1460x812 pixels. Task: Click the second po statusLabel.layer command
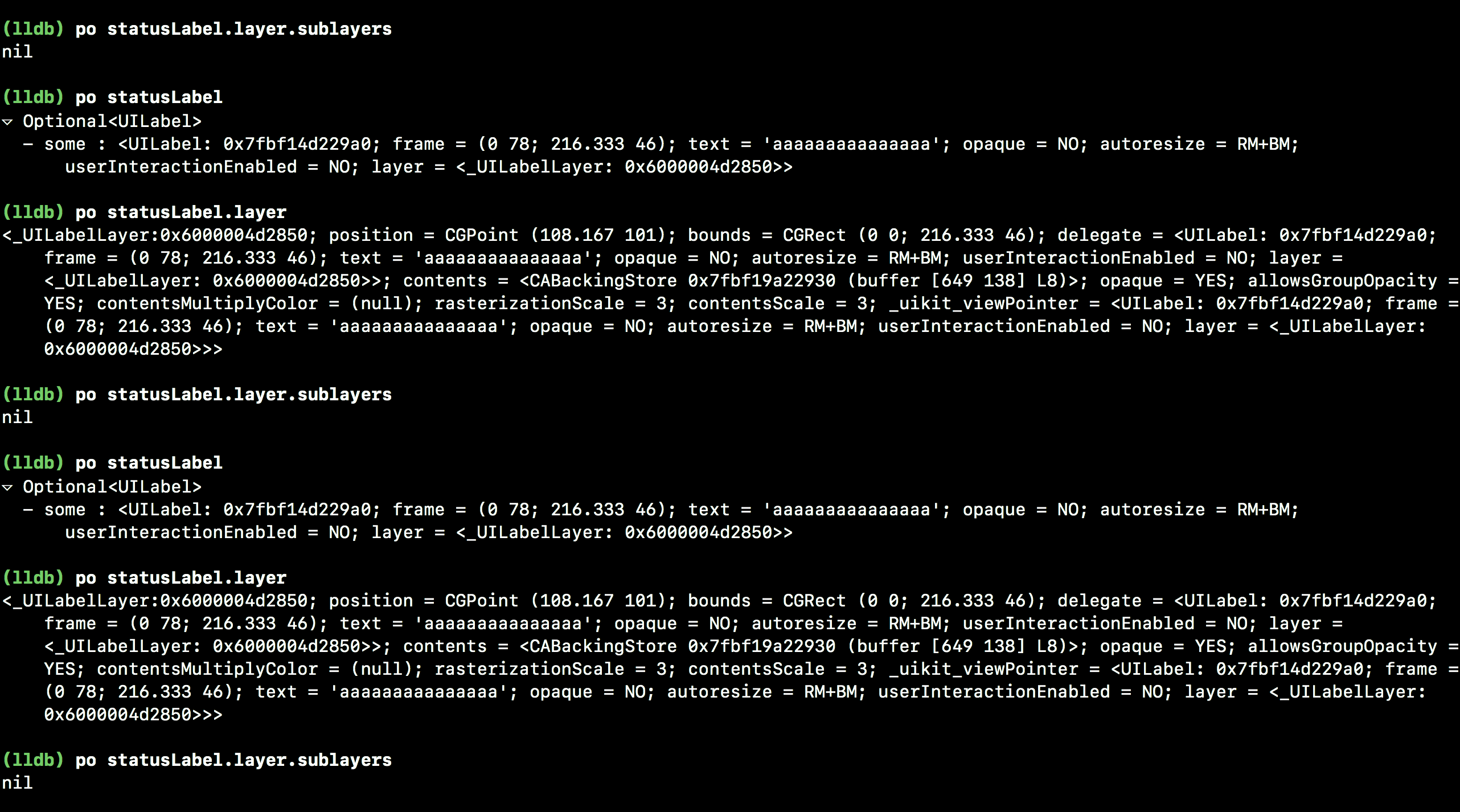point(181,578)
